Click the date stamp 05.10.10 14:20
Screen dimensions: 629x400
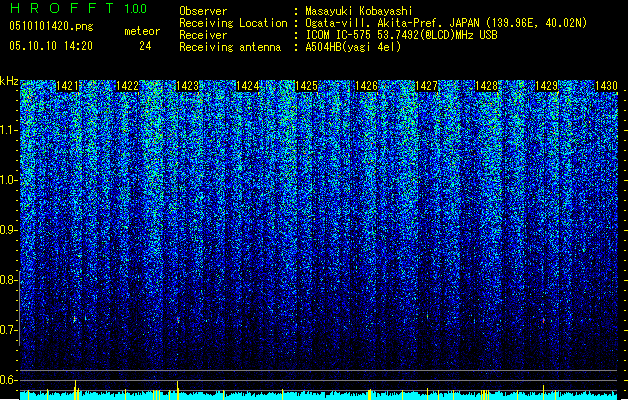51,46
